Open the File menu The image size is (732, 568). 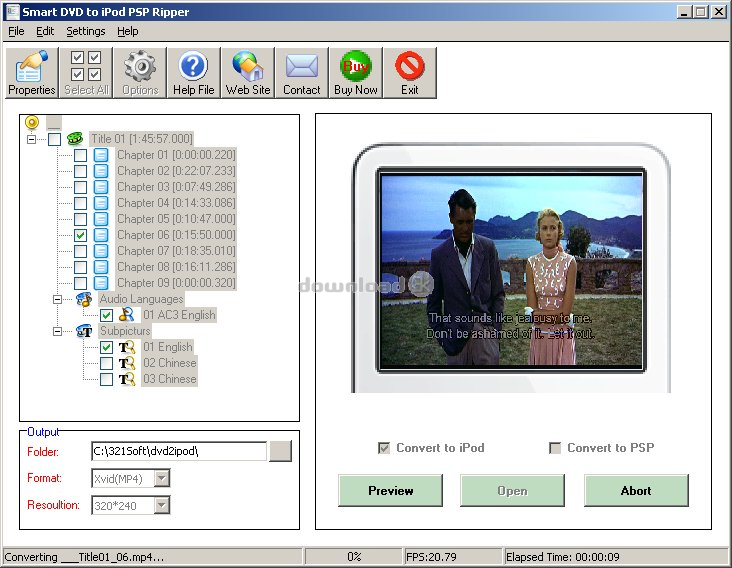coord(16,31)
